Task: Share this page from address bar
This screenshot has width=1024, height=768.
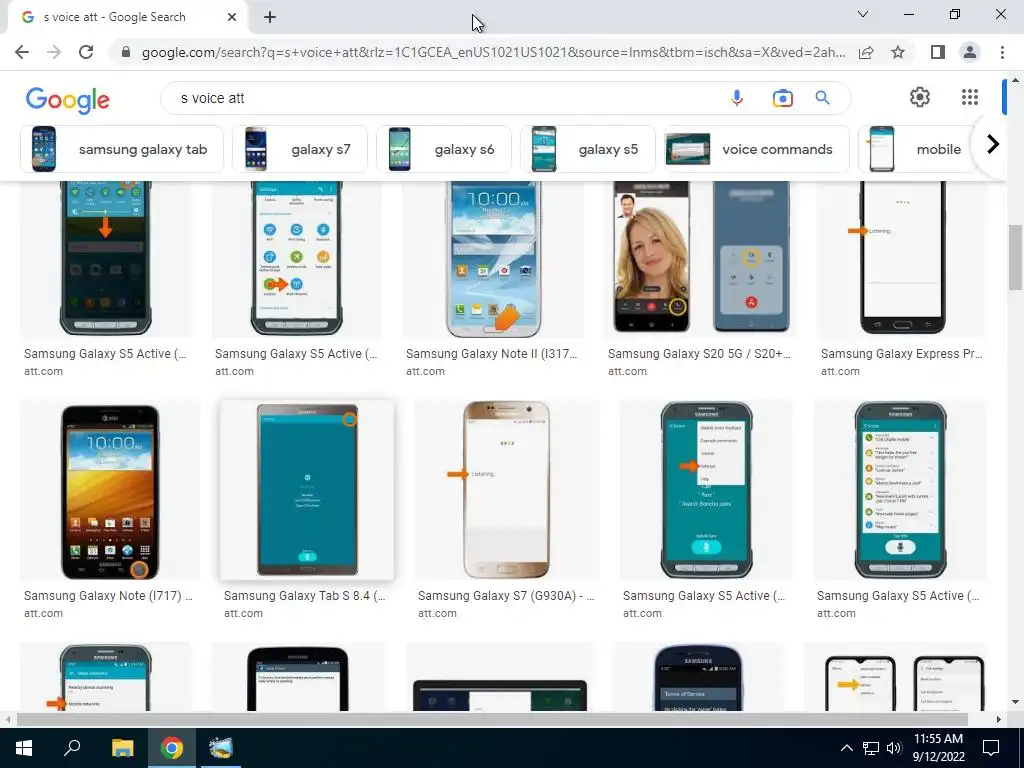Action: (866, 52)
